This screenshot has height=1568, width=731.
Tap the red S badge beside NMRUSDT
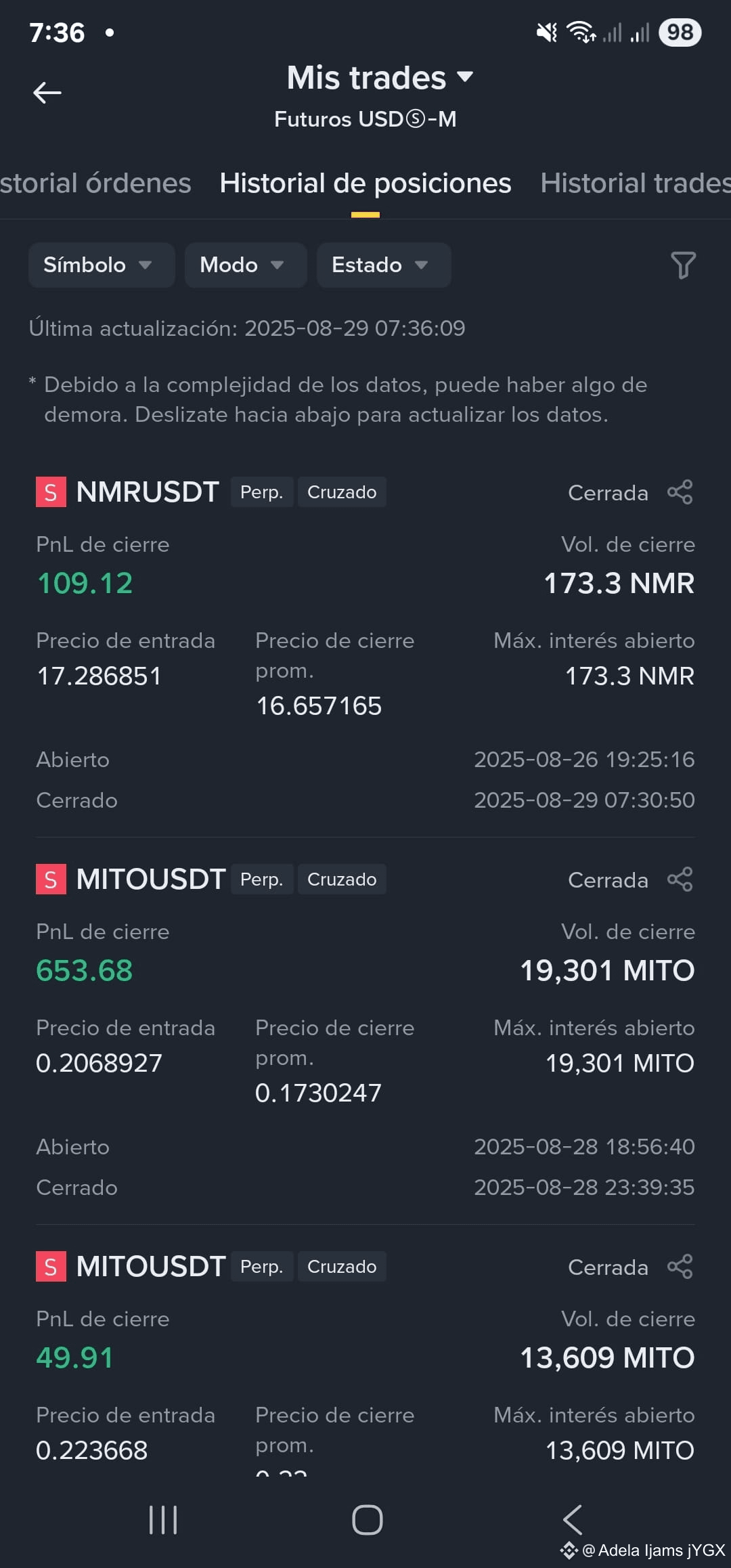coord(51,492)
